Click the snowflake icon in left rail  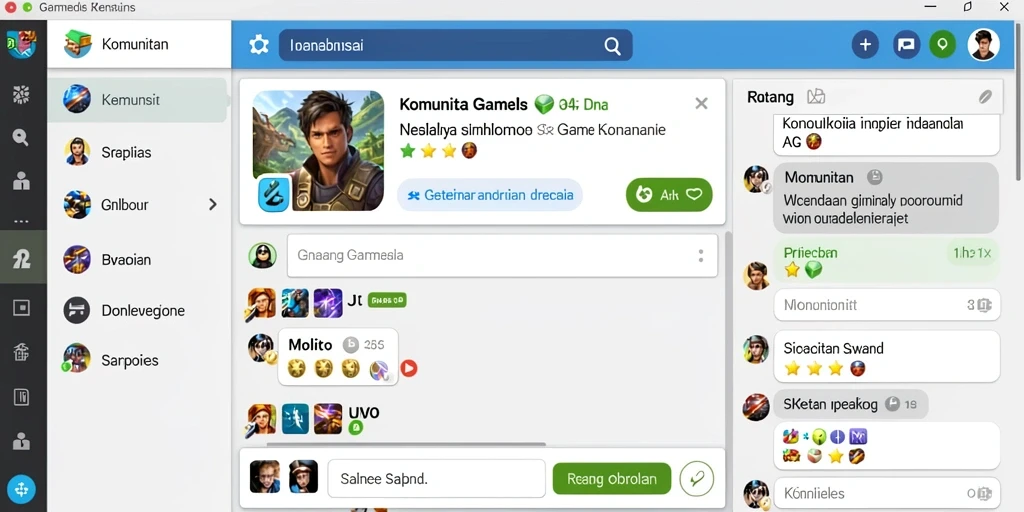22,95
